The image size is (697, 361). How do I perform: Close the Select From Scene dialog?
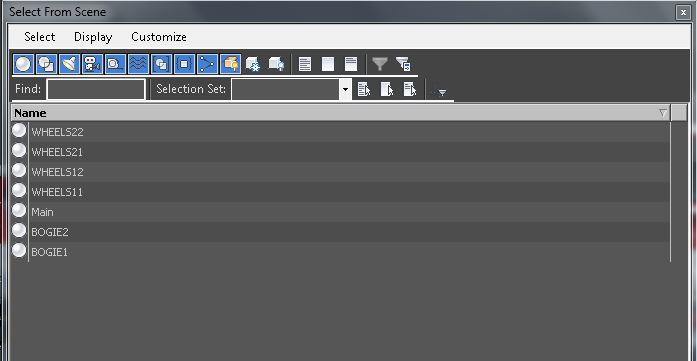[683, 12]
